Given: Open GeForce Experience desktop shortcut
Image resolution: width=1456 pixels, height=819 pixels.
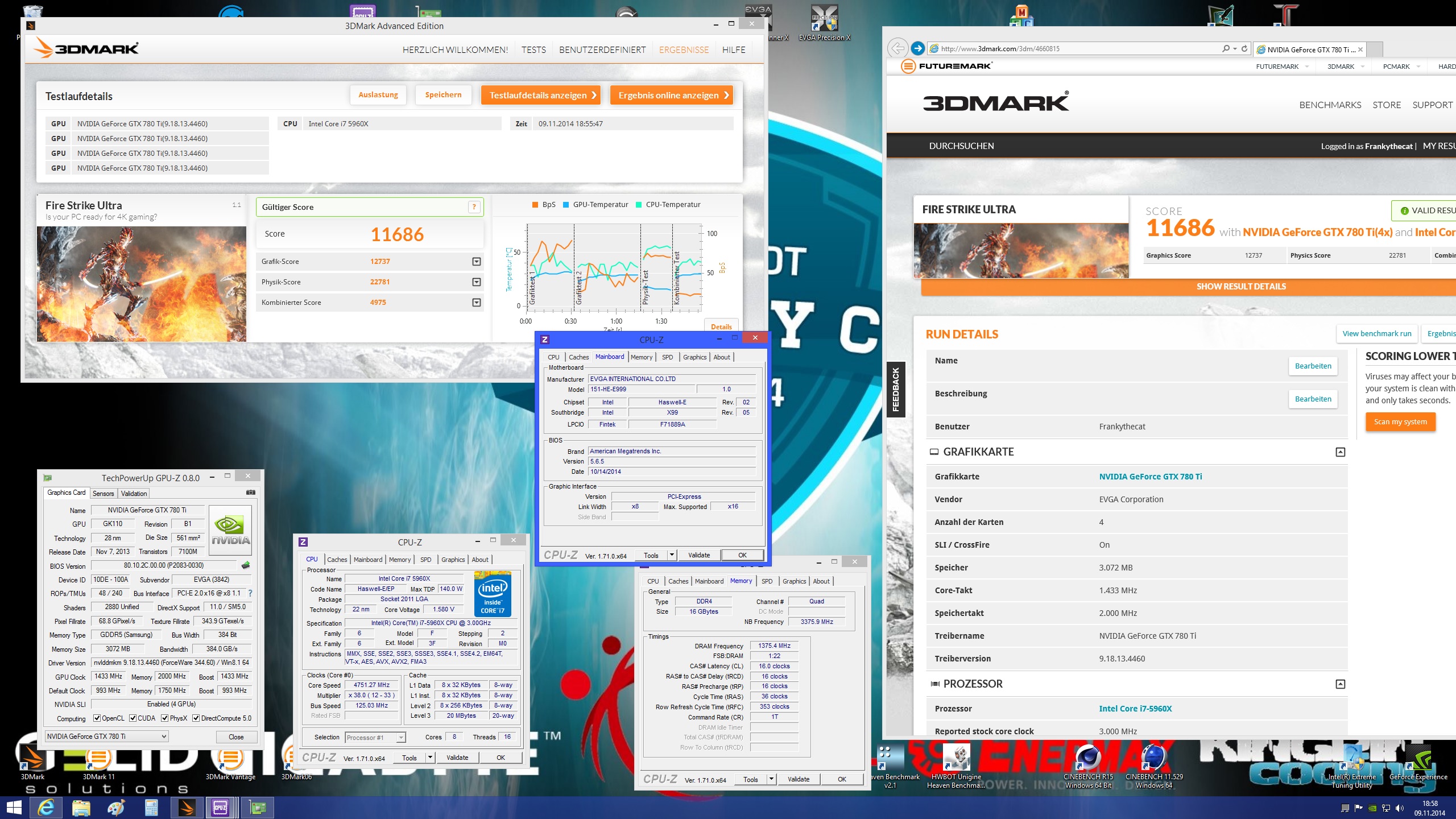Looking at the screenshot, I should pyautogui.click(x=1418, y=762).
